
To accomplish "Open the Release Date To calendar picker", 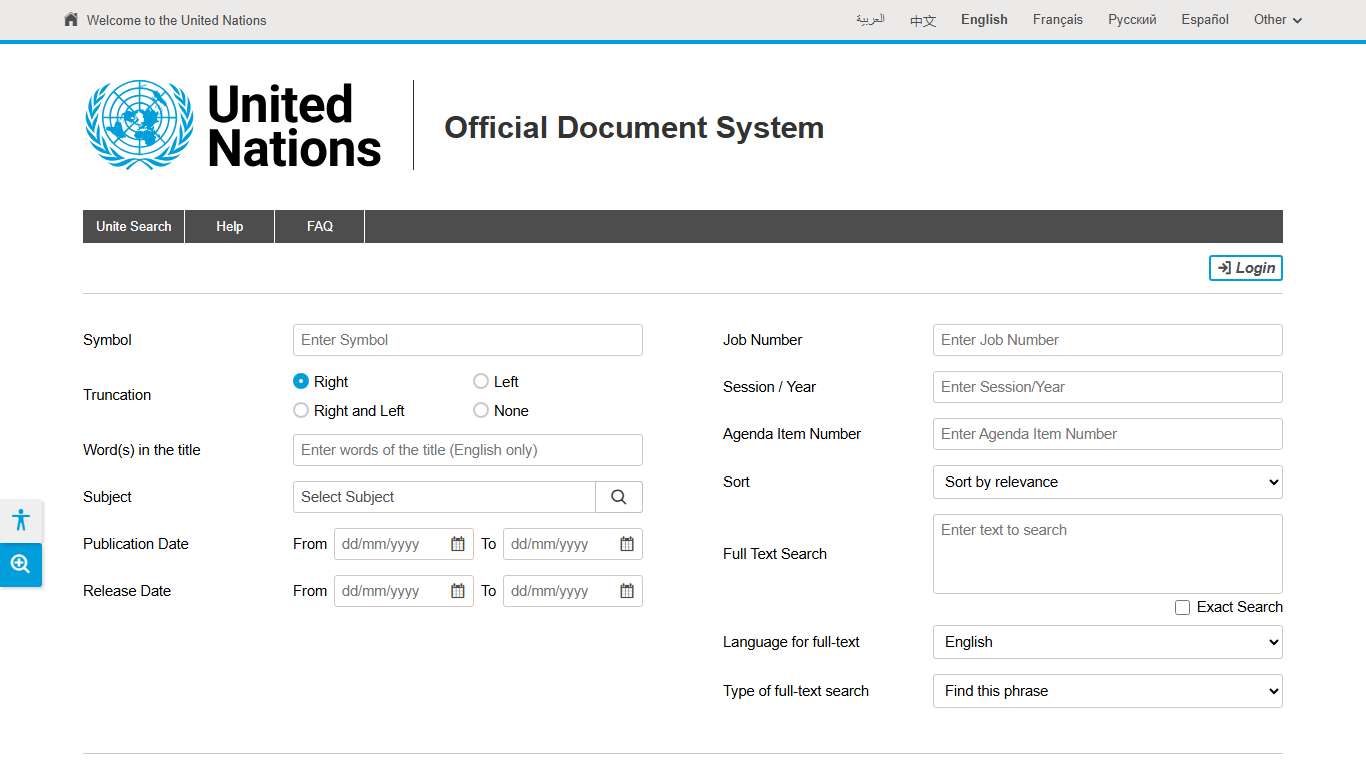I will coord(626,590).
